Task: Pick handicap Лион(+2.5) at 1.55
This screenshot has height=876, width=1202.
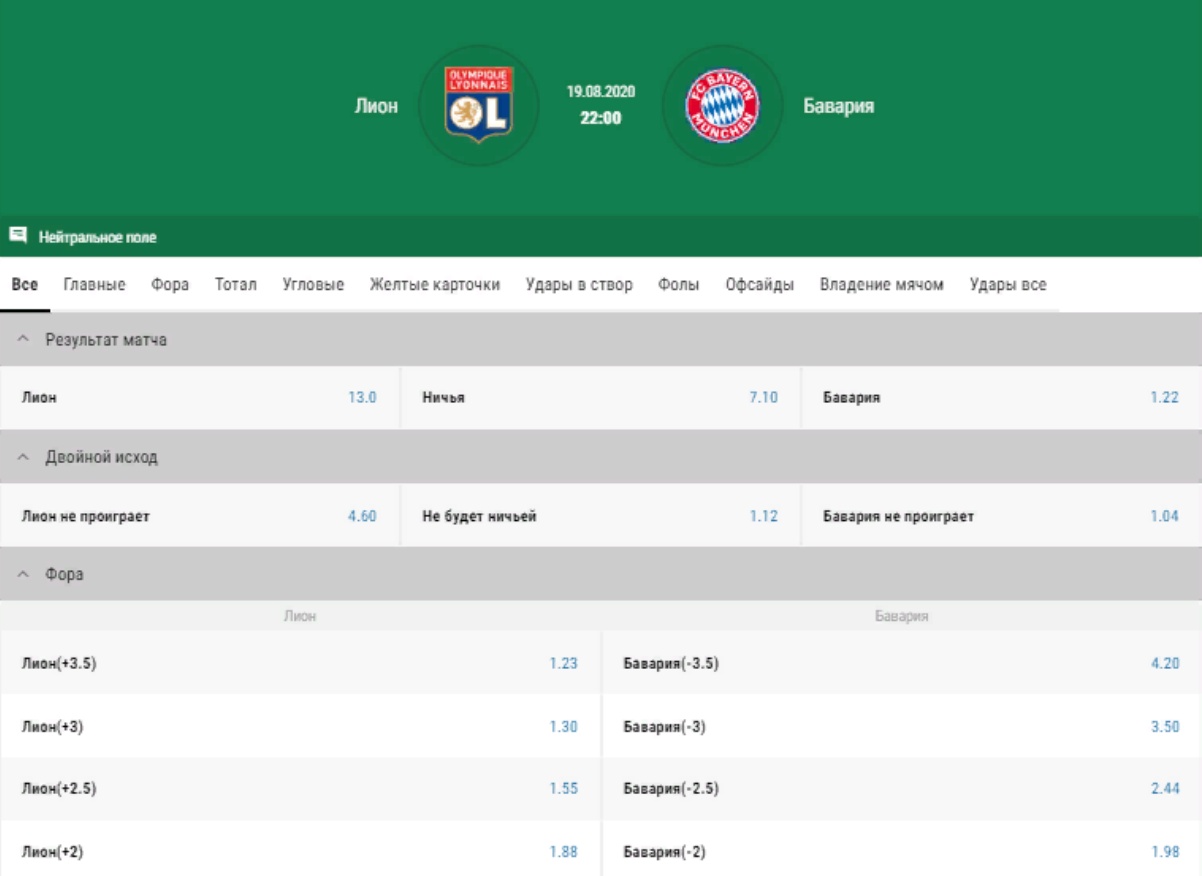Action: click(300, 789)
